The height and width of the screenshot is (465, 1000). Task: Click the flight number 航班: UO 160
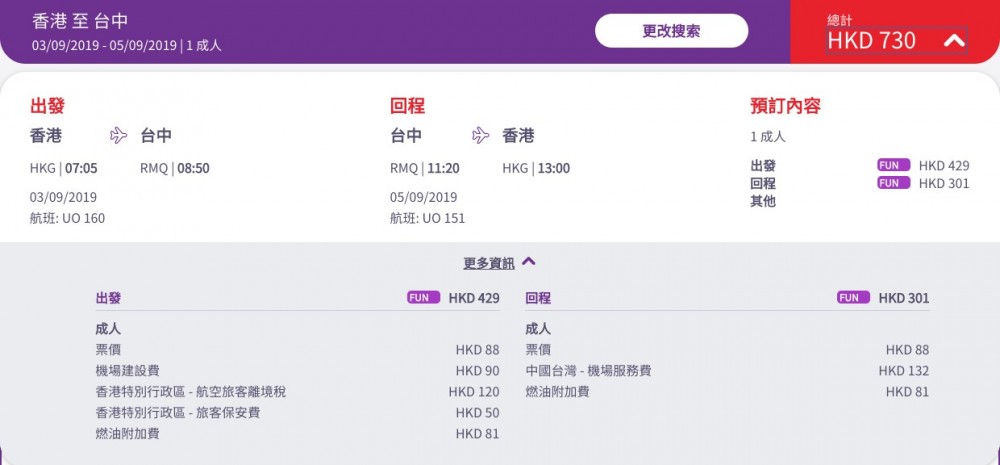(x=68, y=218)
